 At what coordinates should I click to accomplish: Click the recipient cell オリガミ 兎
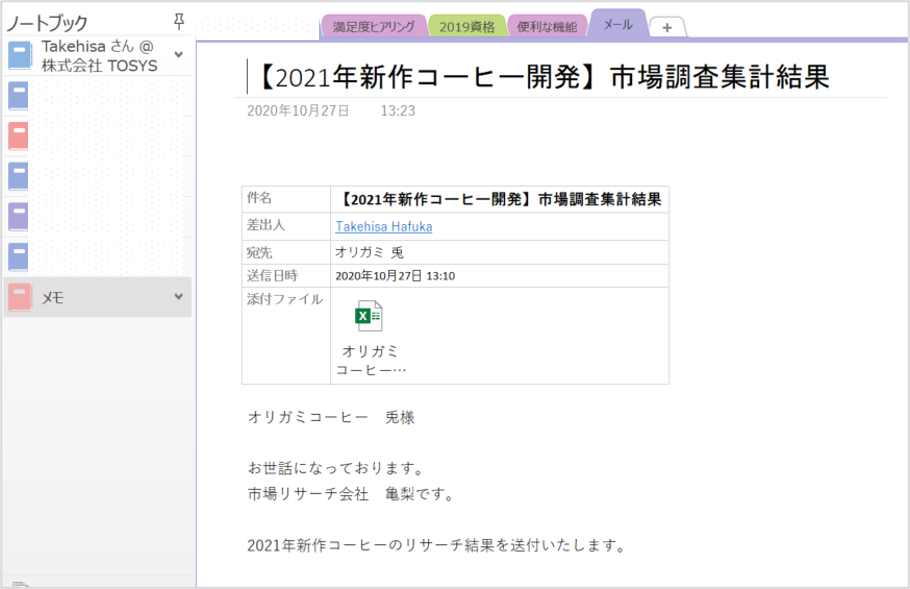[369, 252]
